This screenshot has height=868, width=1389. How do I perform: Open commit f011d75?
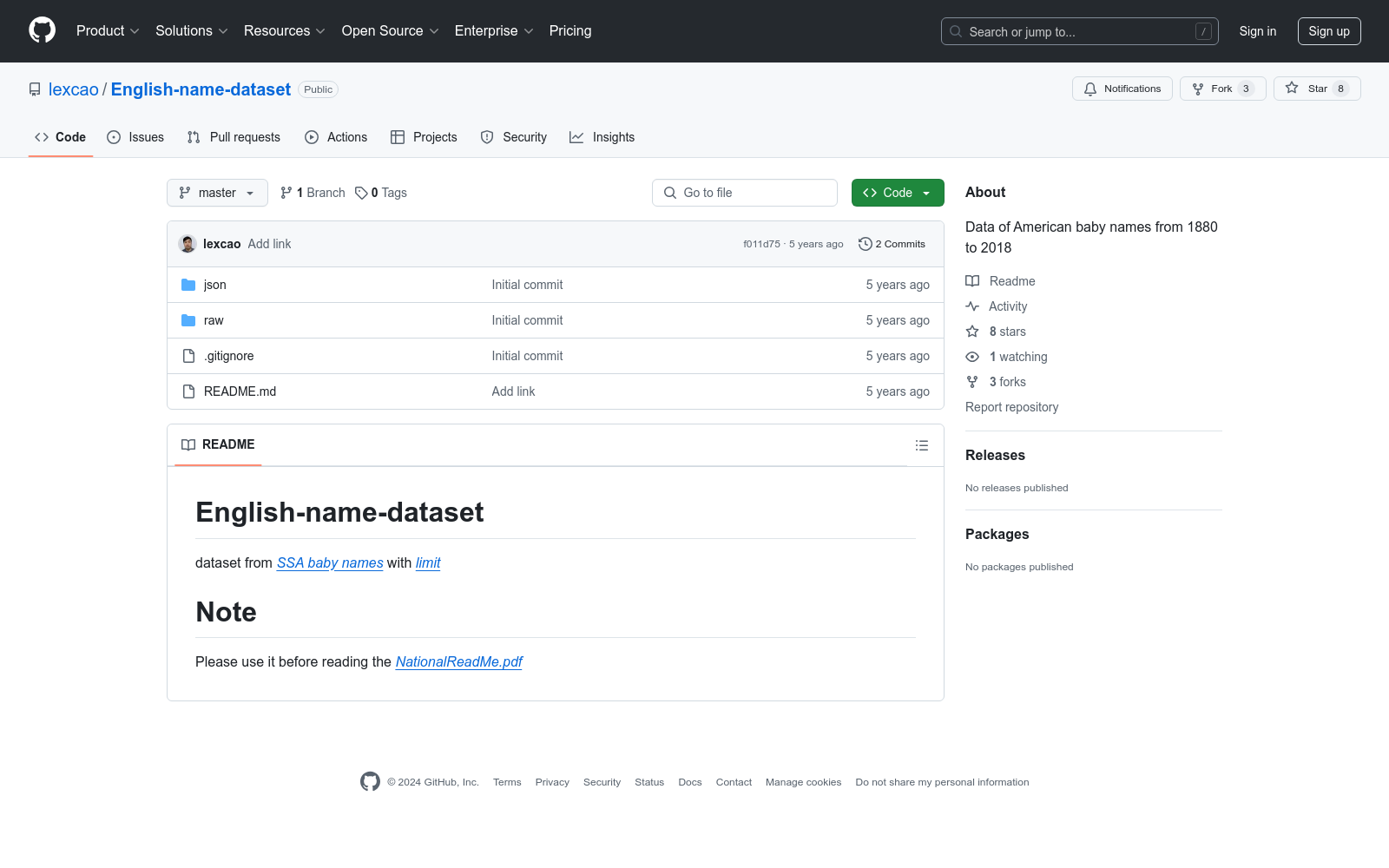click(x=761, y=244)
